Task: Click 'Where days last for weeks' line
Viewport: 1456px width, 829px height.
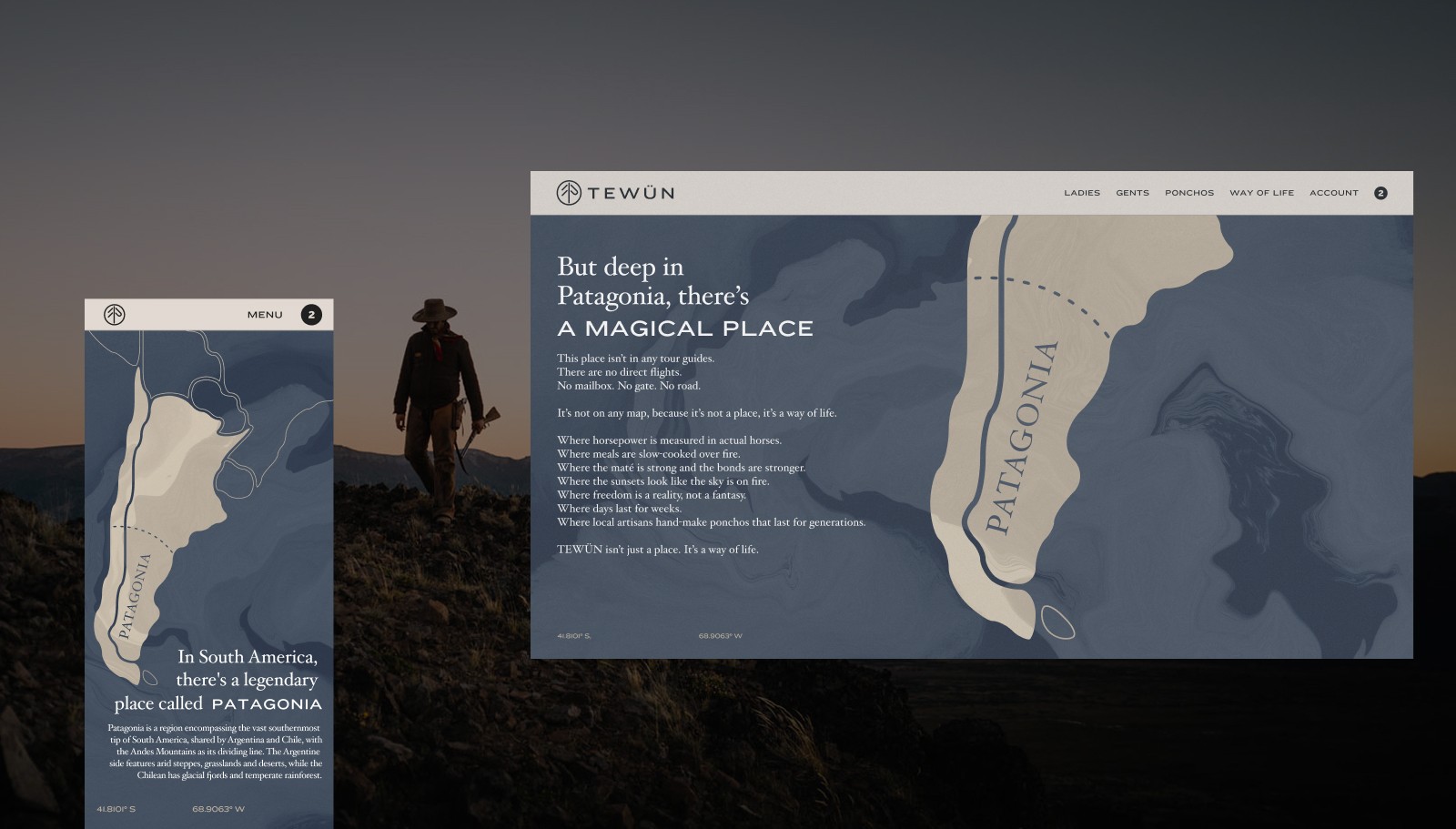Action: [x=619, y=509]
